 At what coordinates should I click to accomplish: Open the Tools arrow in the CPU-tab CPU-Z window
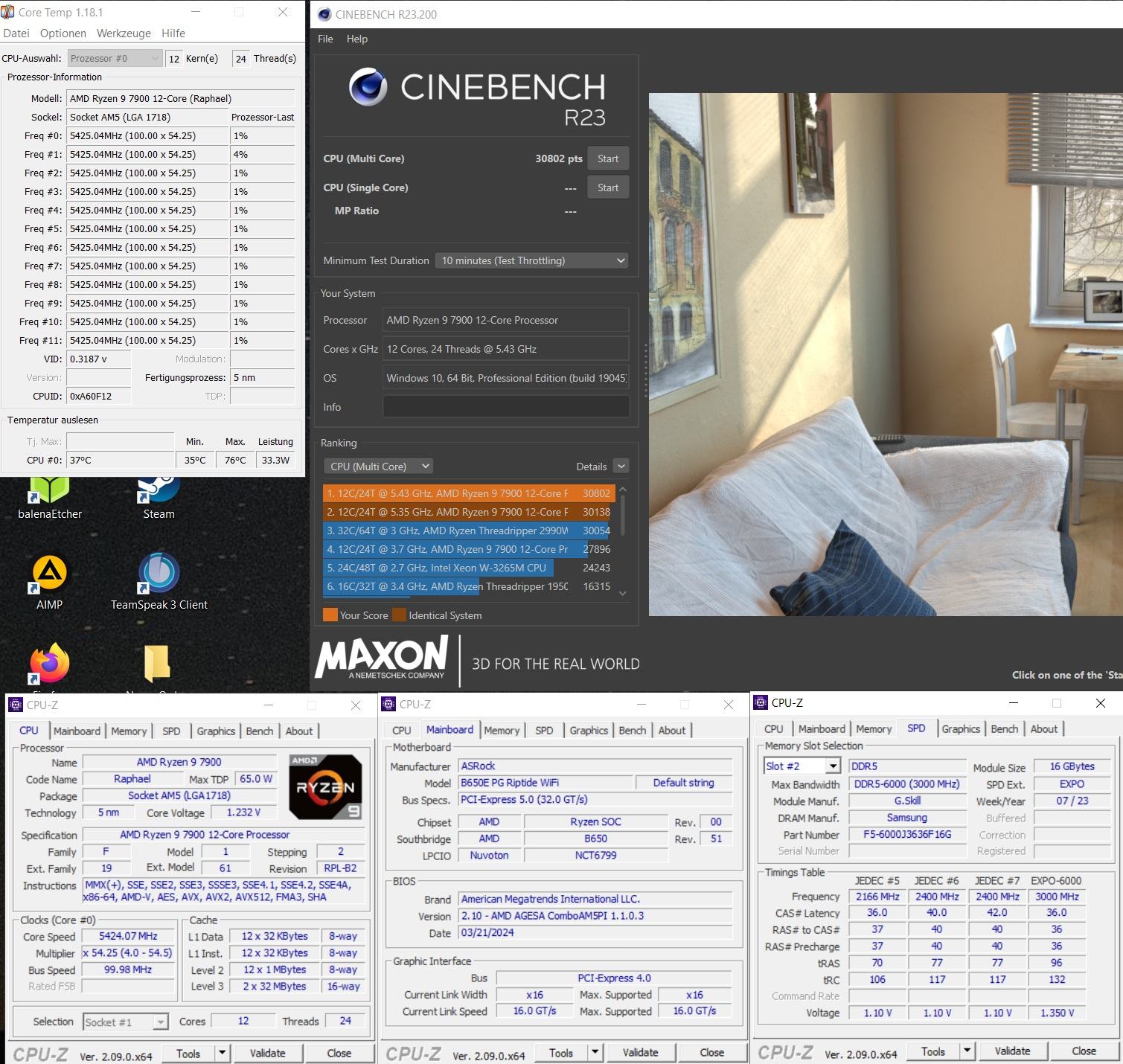coord(222,1053)
